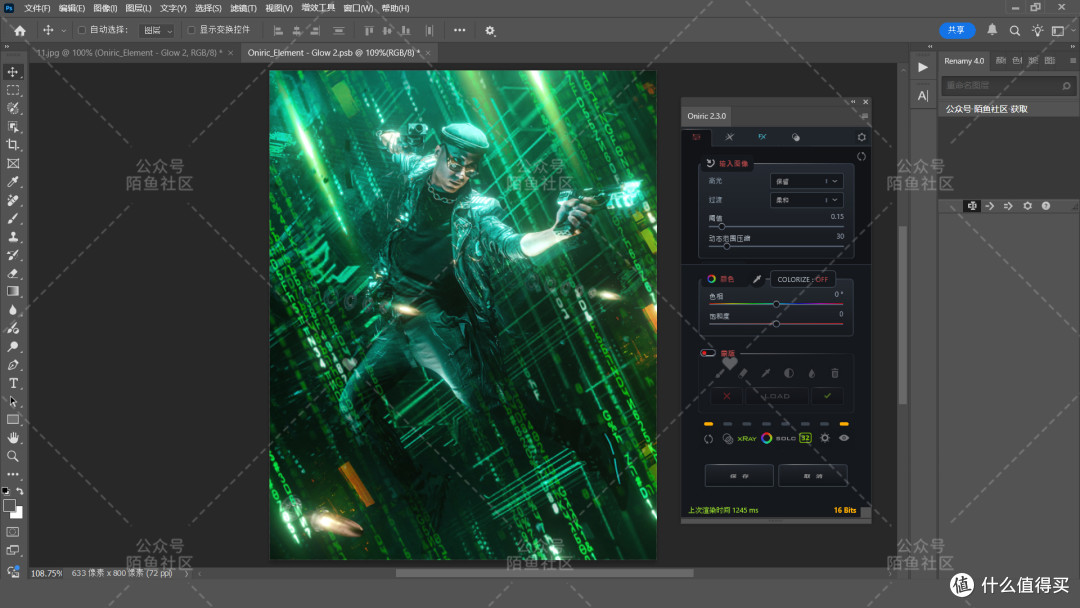Click the Oniric XRAY icon
Screen dimensions: 1080x608
click(747, 439)
